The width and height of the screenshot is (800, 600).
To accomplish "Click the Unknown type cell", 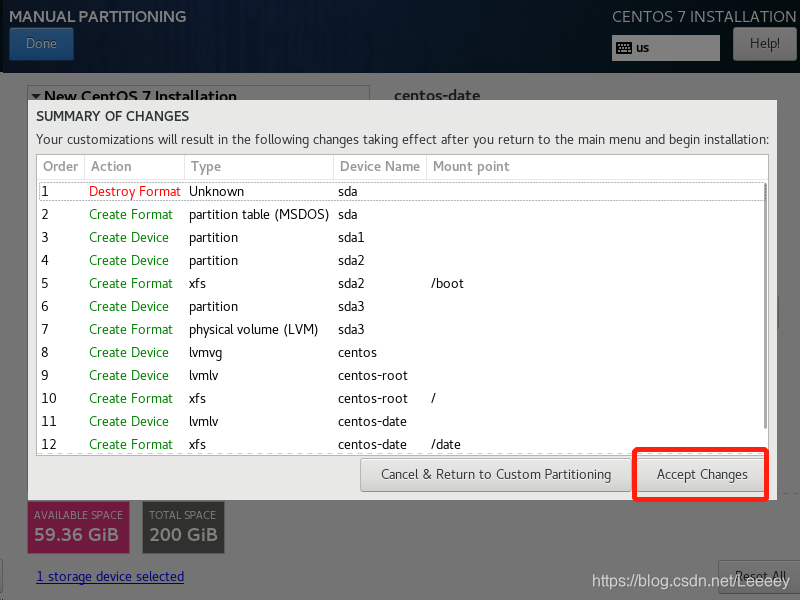I will 216,191.
